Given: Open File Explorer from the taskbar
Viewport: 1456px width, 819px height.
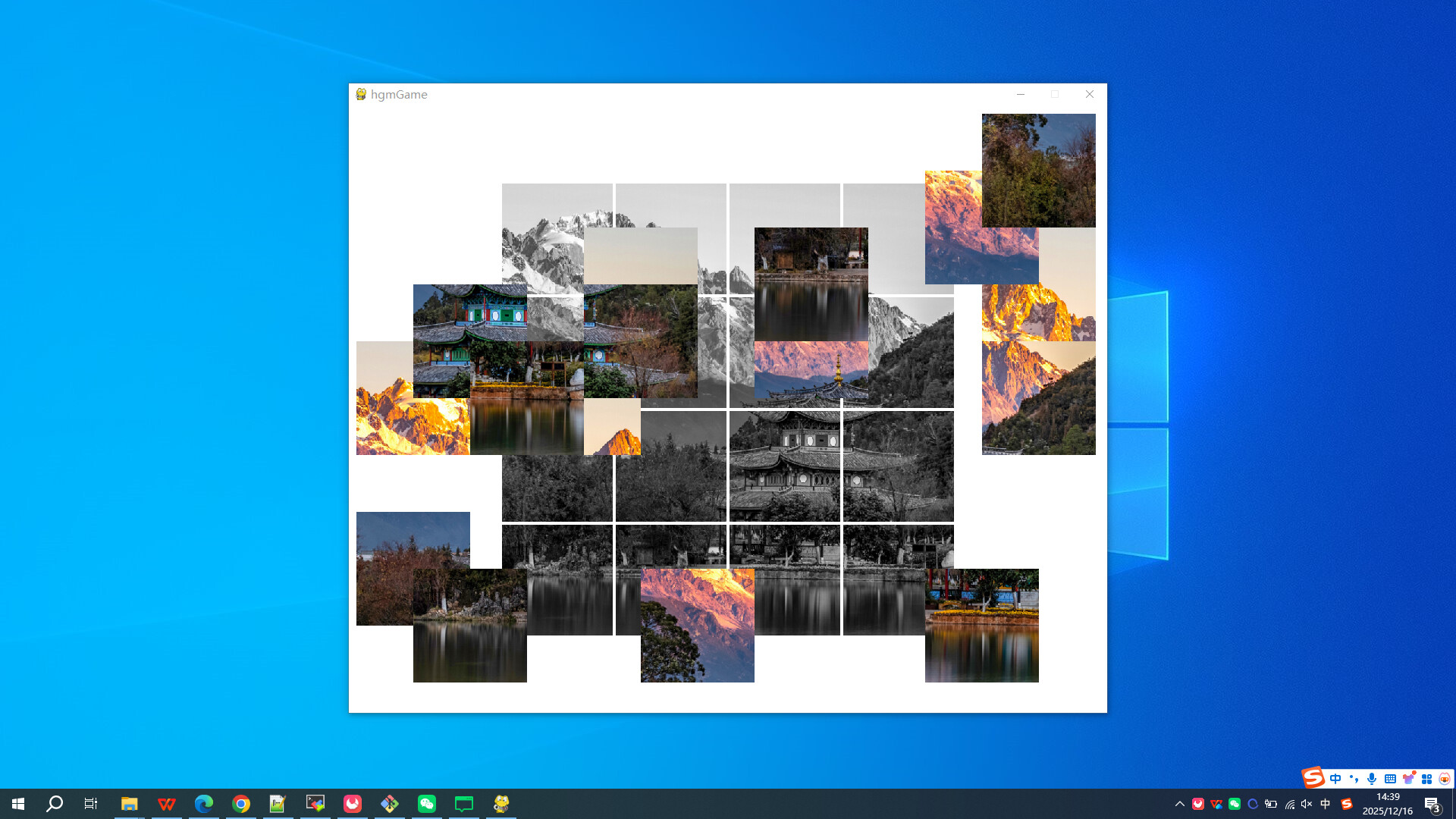Looking at the screenshot, I should (129, 803).
